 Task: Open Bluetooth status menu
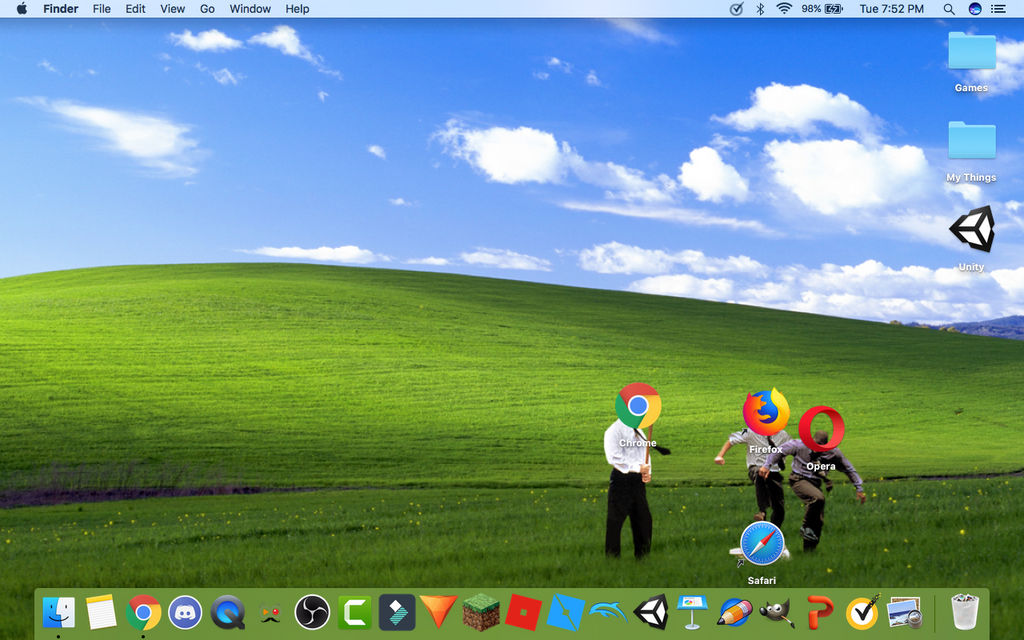coord(760,8)
